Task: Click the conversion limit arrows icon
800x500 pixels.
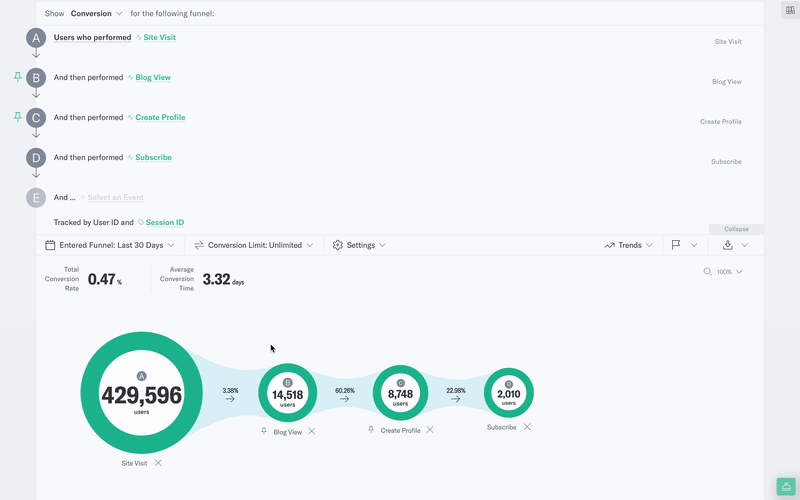Action: [x=199, y=245]
